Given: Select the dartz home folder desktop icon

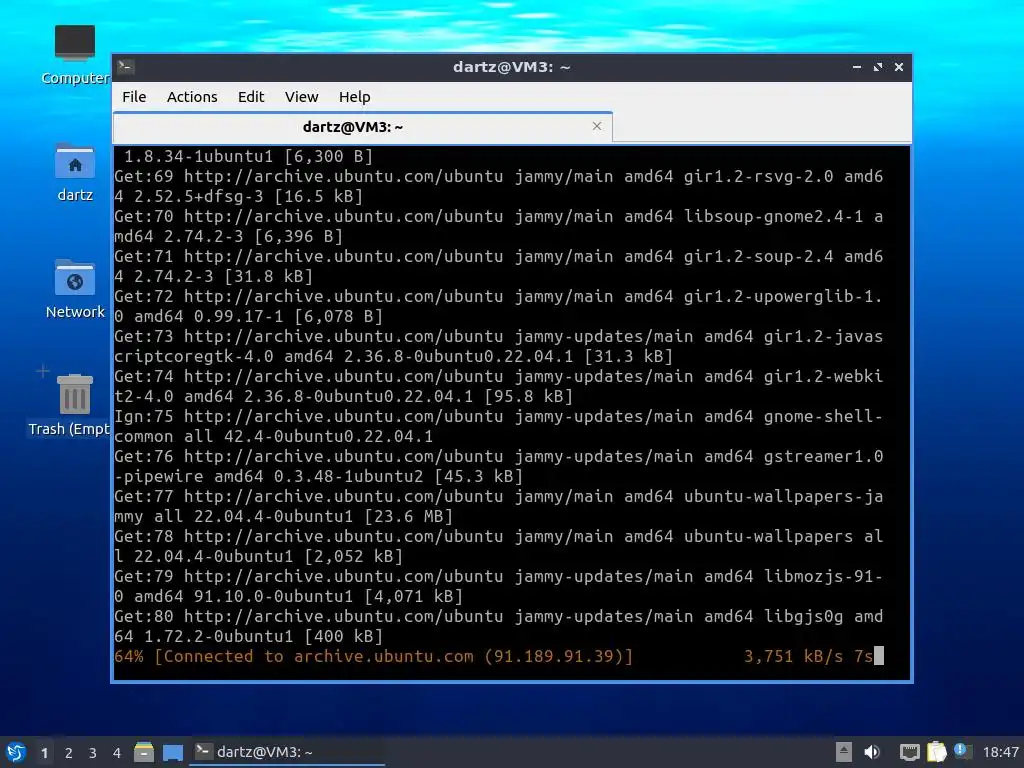Looking at the screenshot, I should tap(75, 172).
